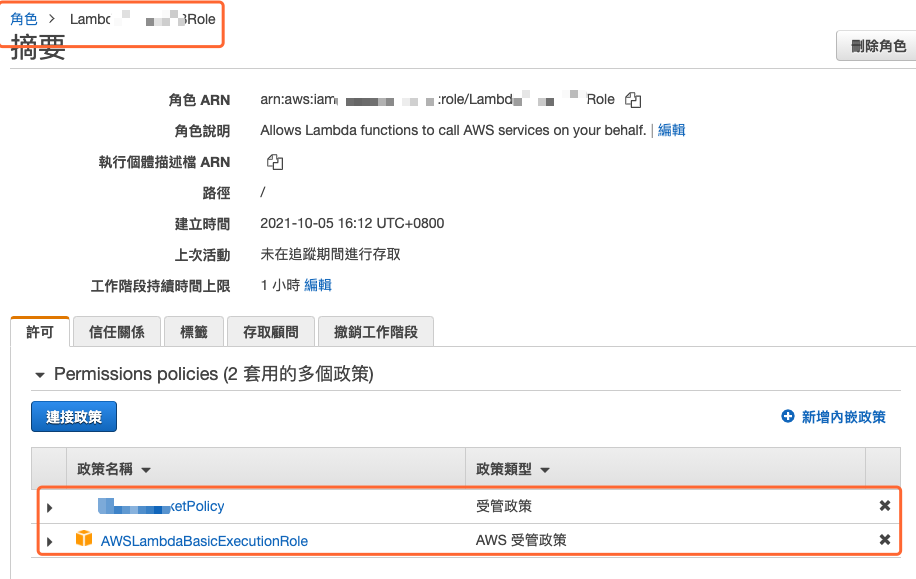Switch to the 許可 tab
This screenshot has width=916, height=579.
click(40, 332)
